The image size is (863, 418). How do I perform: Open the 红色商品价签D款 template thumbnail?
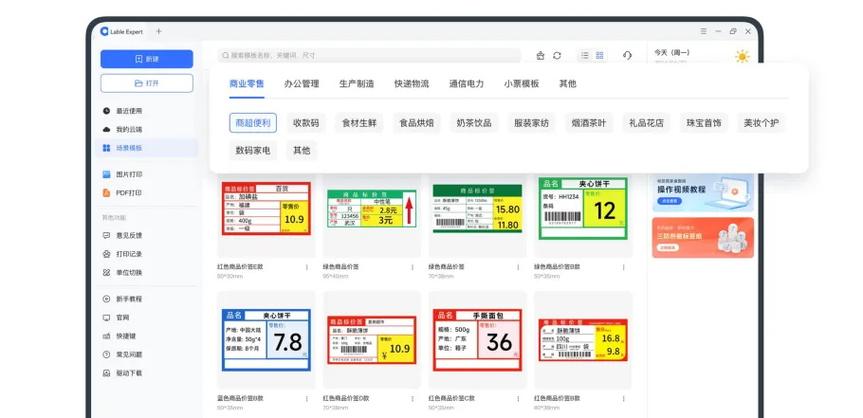pos(372,340)
